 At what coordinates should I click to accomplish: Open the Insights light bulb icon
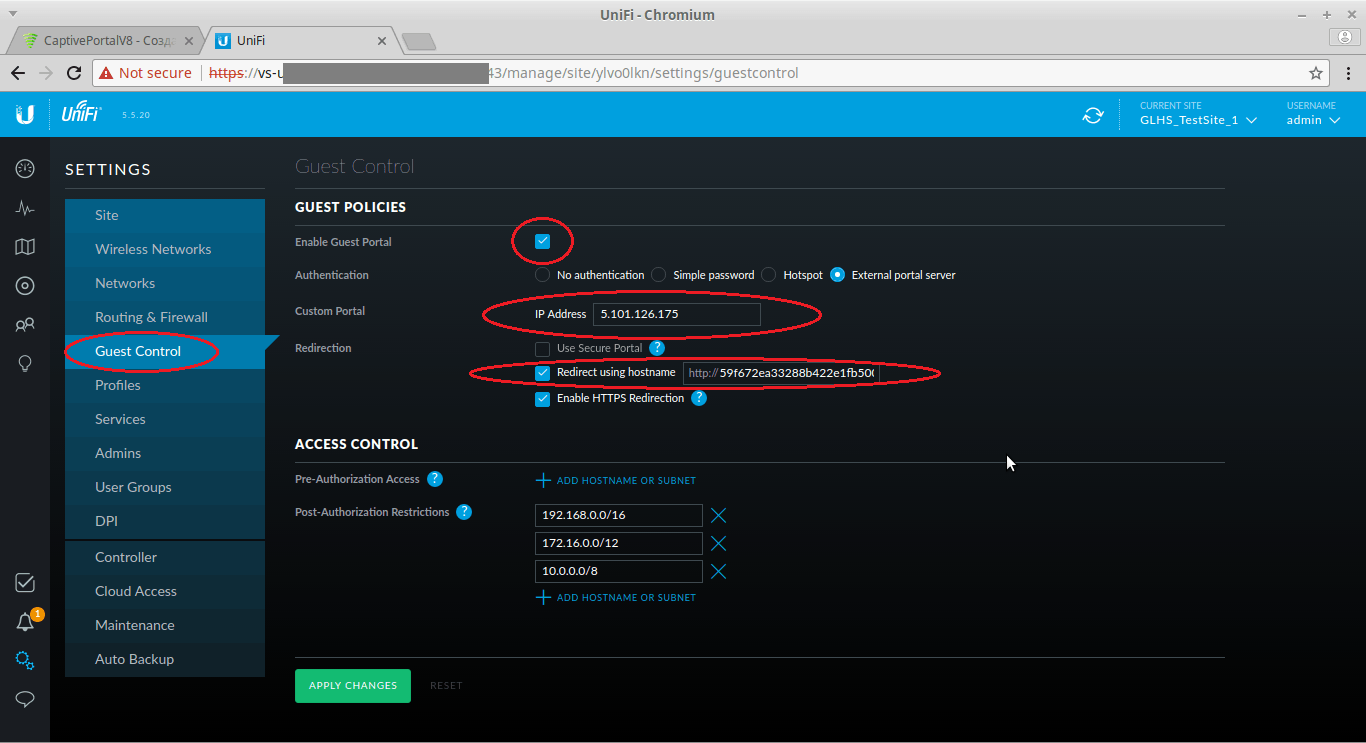(25, 363)
